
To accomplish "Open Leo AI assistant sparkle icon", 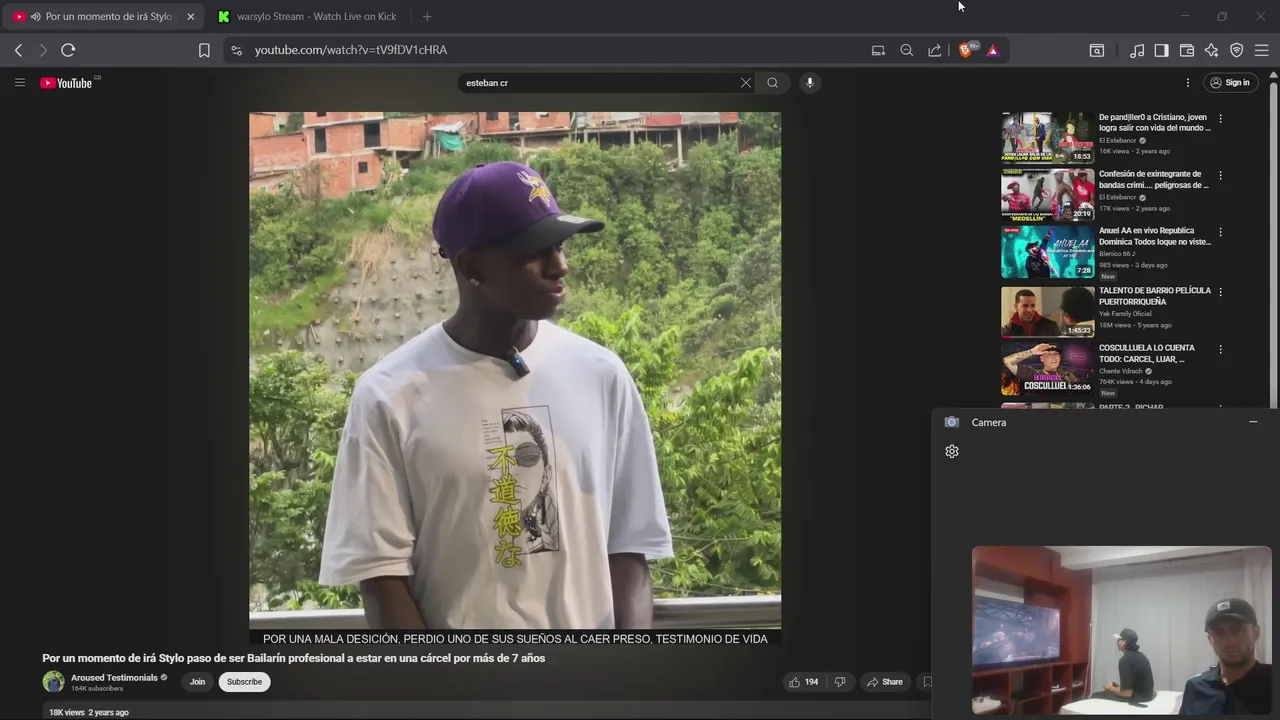I will tap(1212, 50).
